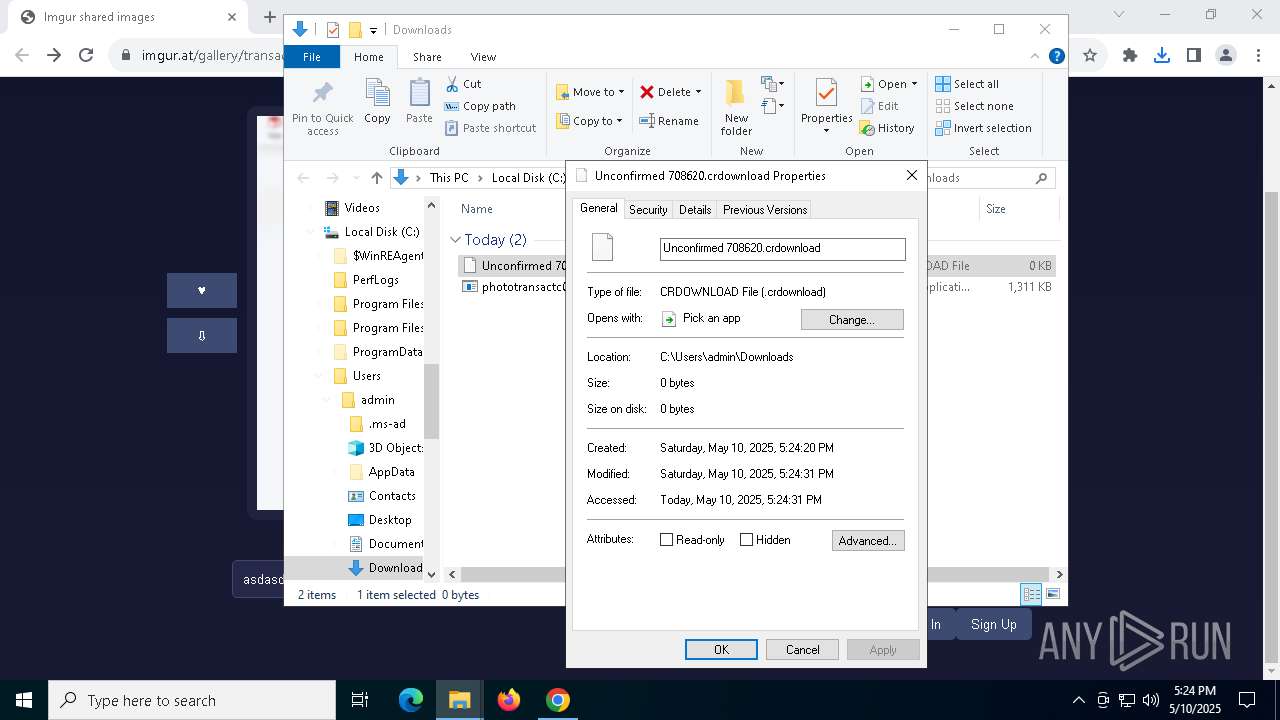Image resolution: width=1280 pixels, height=720 pixels.
Task: Collapse the Today (2) group
Action: (456, 240)
